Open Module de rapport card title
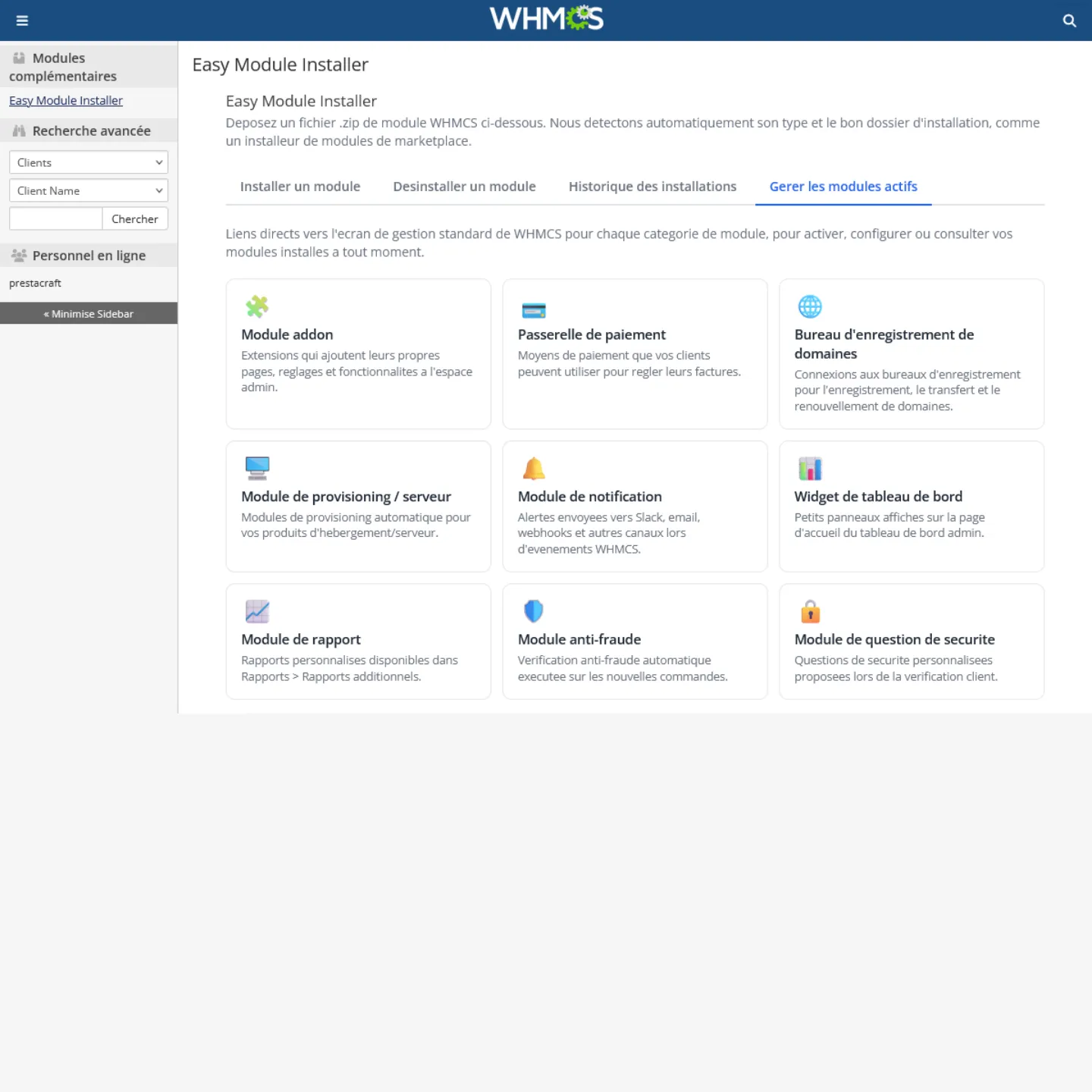 pos(301,639)
